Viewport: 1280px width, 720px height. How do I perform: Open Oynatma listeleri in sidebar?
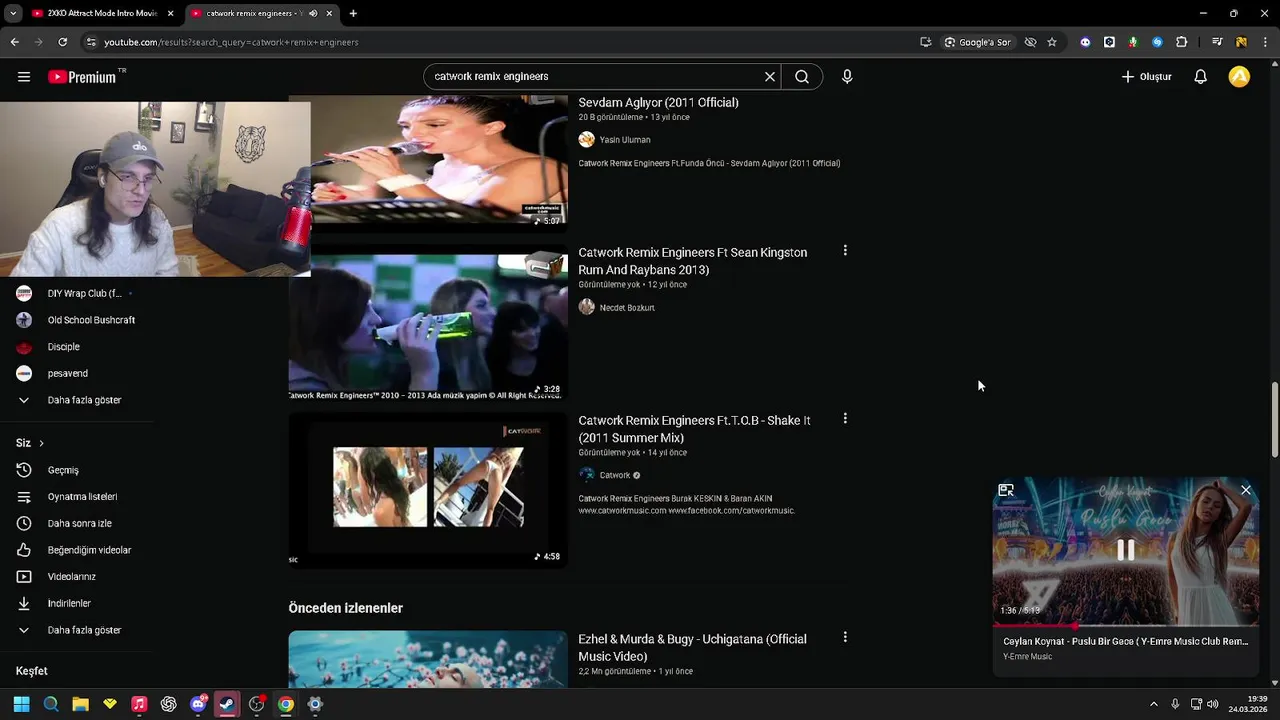[x=82, y=497]
